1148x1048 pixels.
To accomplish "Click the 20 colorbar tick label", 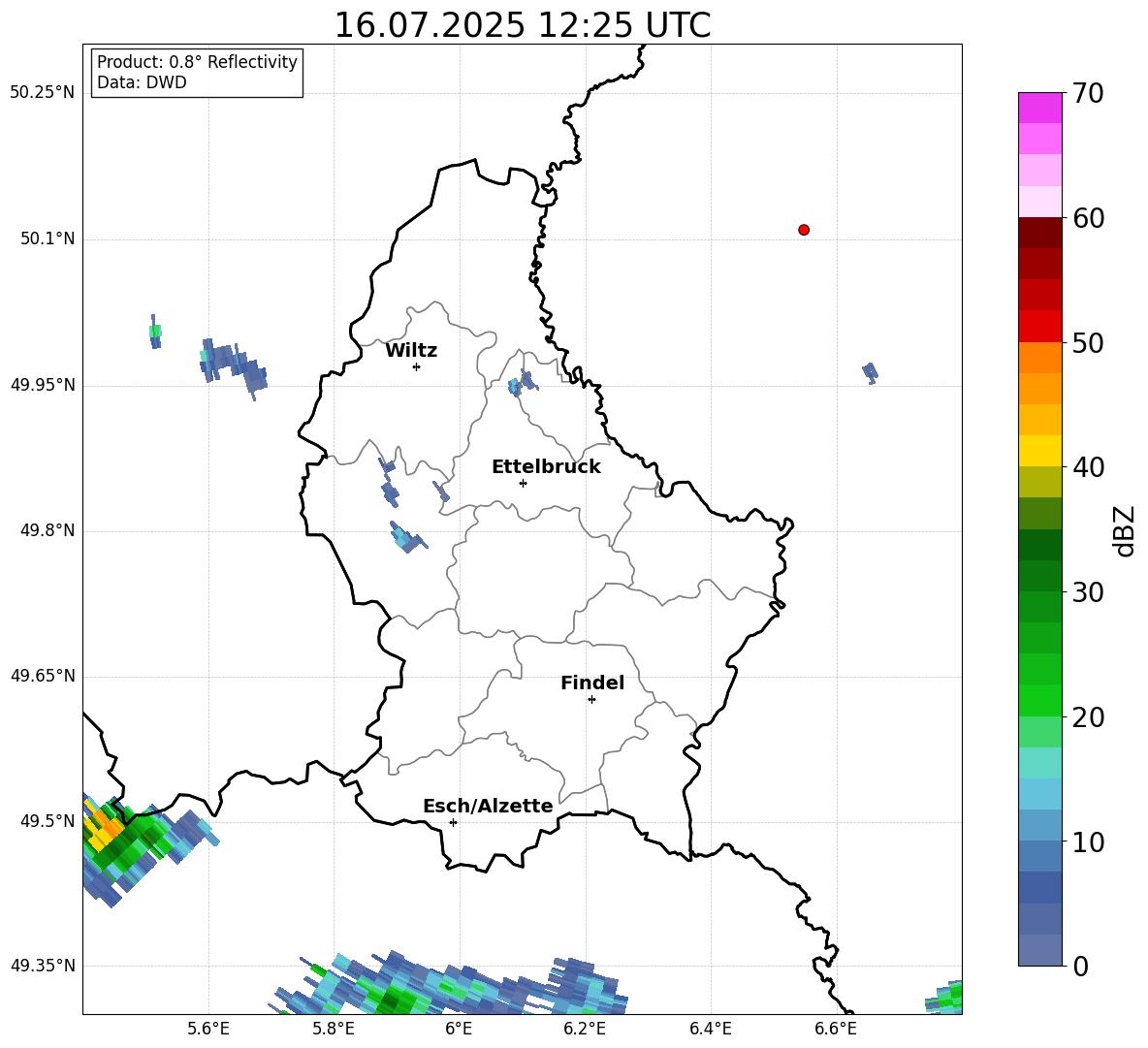I will coord(1088,717).
